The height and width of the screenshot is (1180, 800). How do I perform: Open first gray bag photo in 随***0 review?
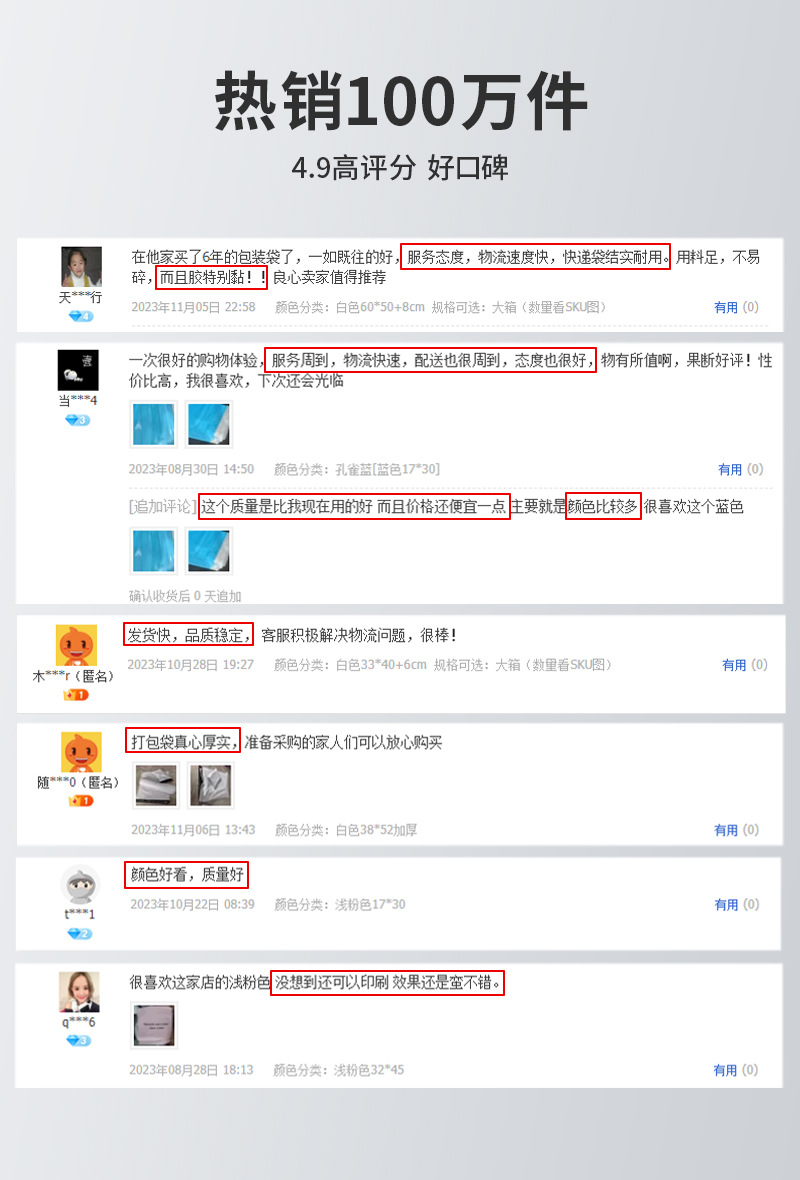(x=157, y=785)
